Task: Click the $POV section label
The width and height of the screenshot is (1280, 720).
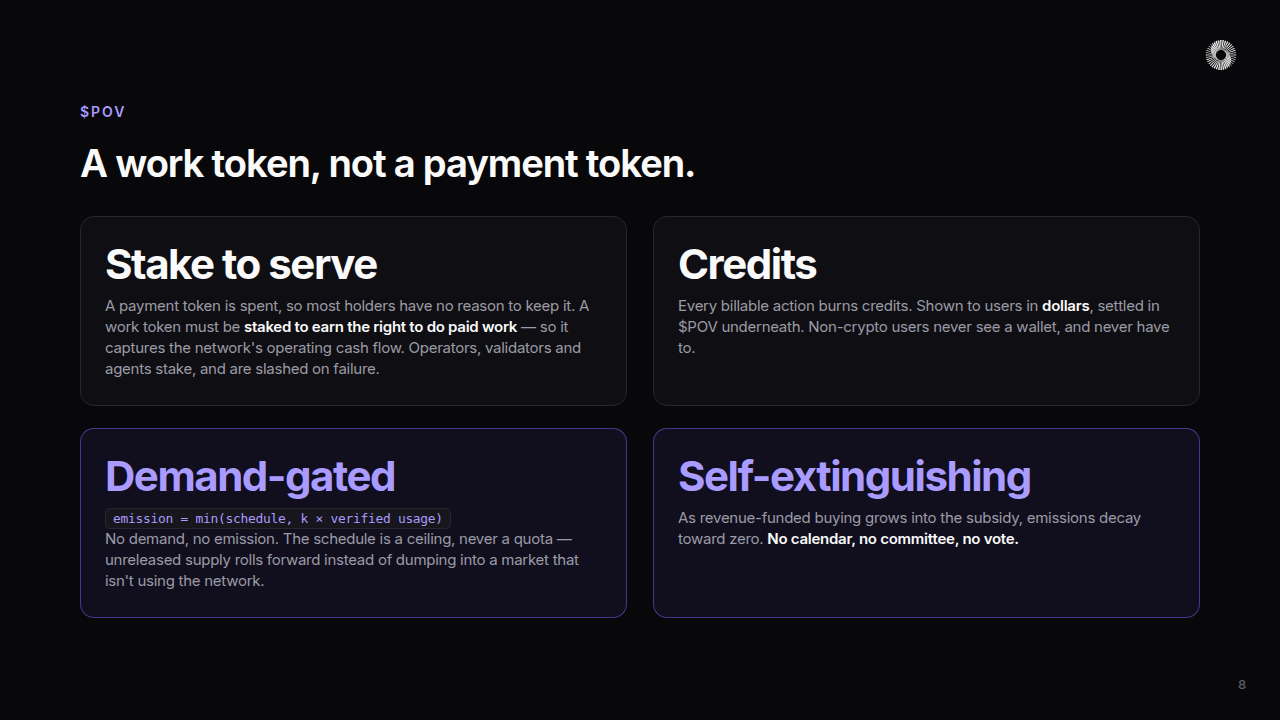Action: click(x=103, y=111)
